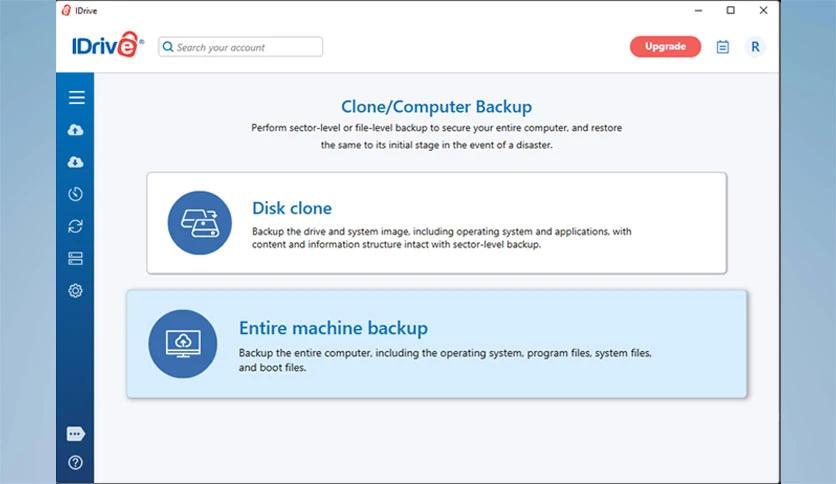Viewport: 836px width, 484px height.
Task: Maximize the IDrive window
Action: tap(730, 10)
